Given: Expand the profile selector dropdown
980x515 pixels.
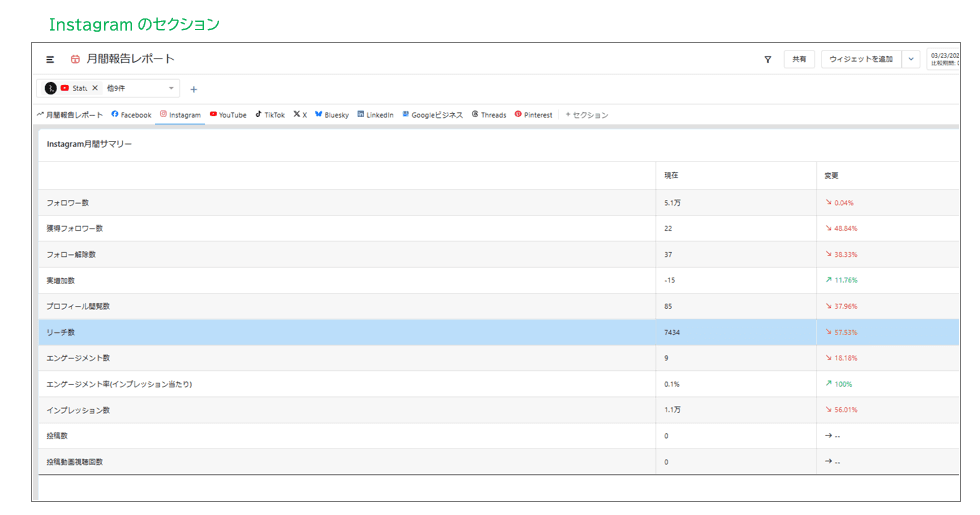Looking at the screenshot, I should 171,88.
